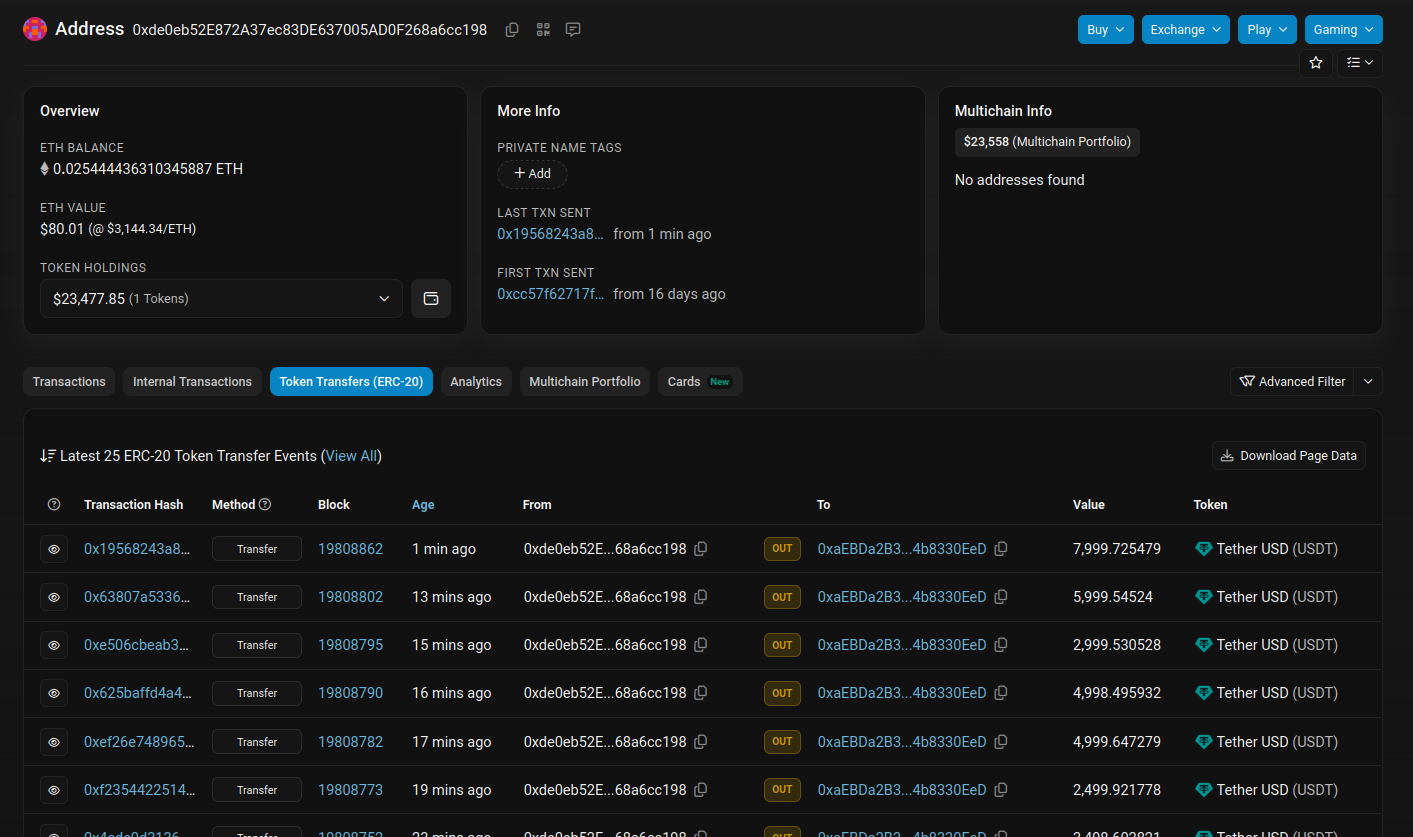The width and height of the screenshot is (1413, 837).
Task: Open the Multichain Portfolio tab
Action: (585, 382)
